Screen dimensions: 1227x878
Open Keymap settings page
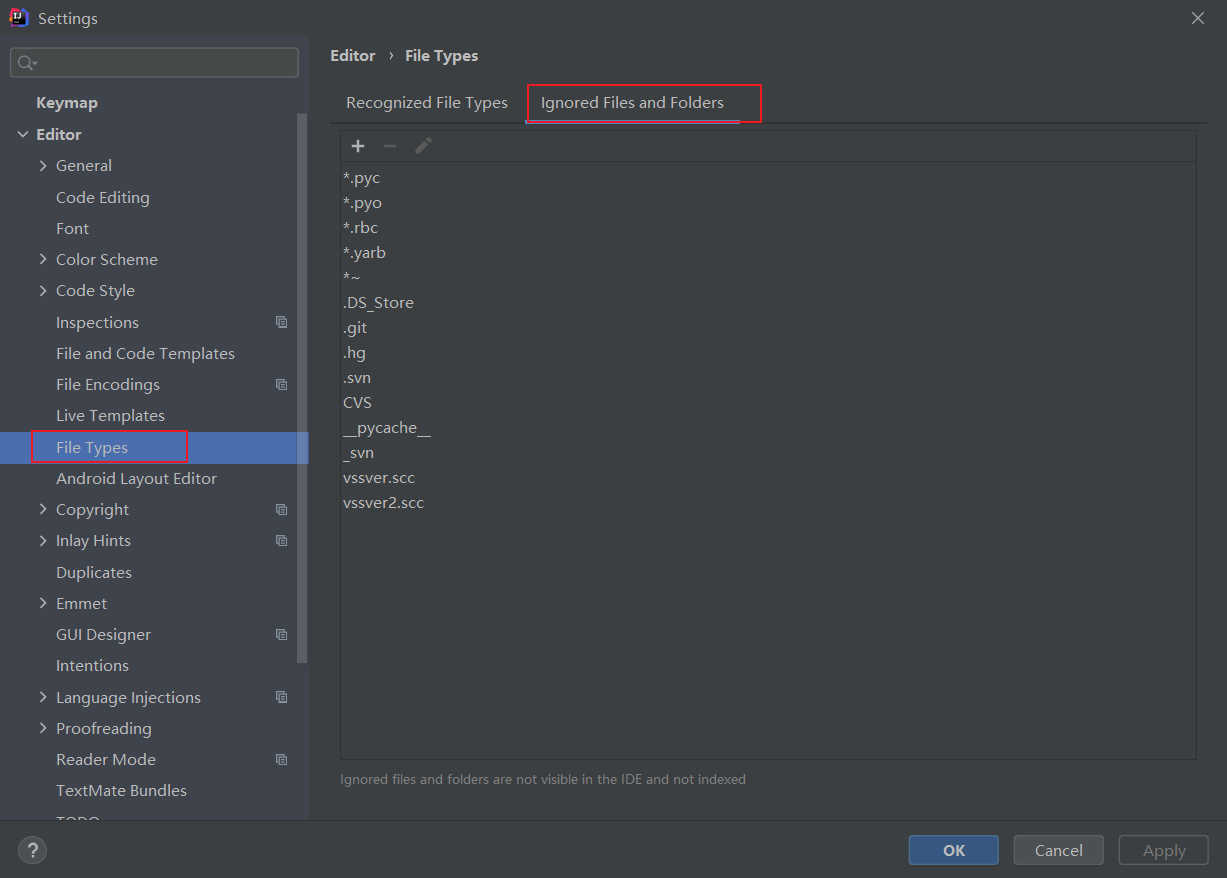click(67, 103)
